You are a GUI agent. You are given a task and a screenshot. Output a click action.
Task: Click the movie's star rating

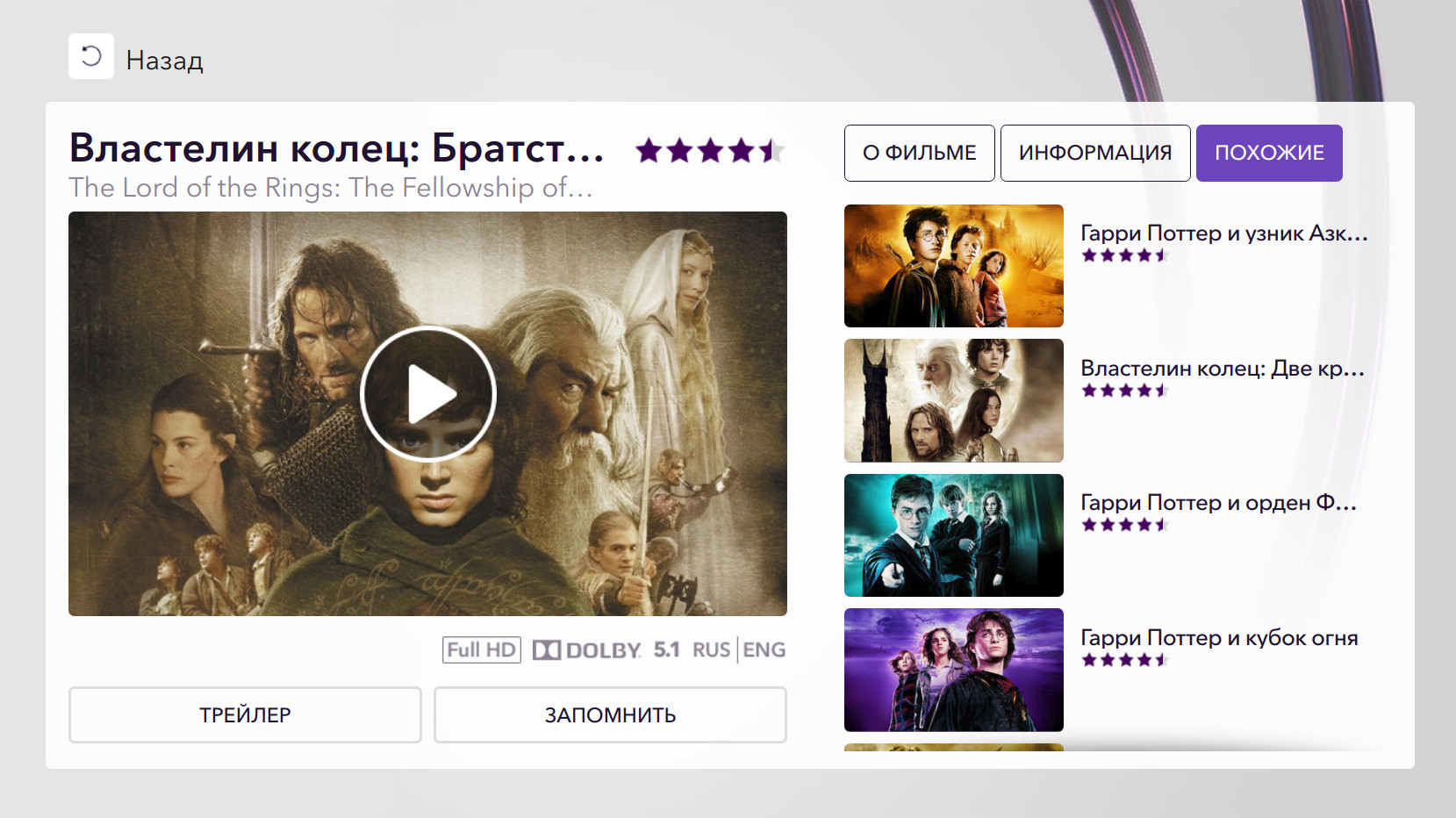click(x=710, y=151)
